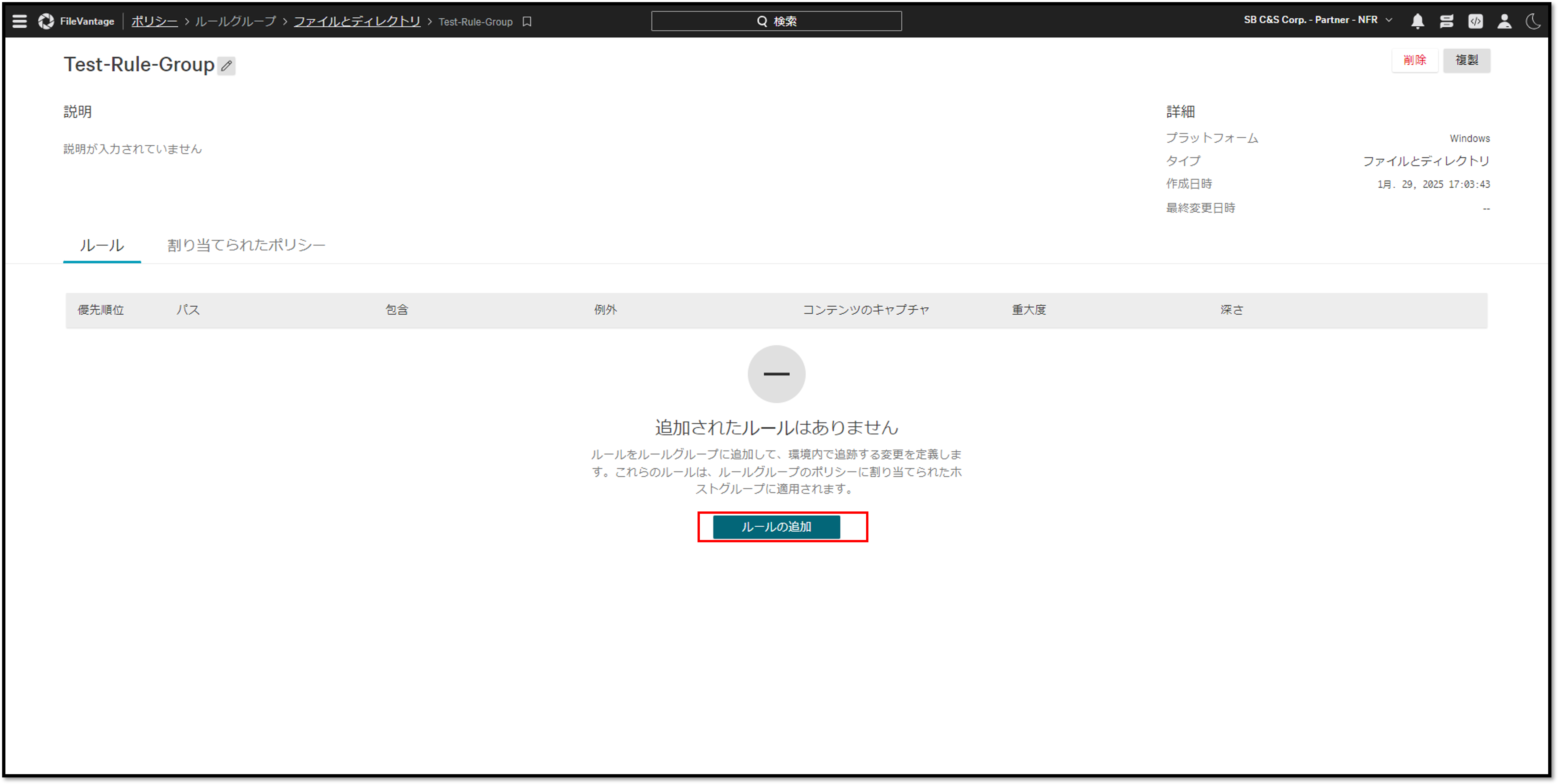
Task: Click the コンテンツのキャプチャ column header
Action: [x=866, y=310]
